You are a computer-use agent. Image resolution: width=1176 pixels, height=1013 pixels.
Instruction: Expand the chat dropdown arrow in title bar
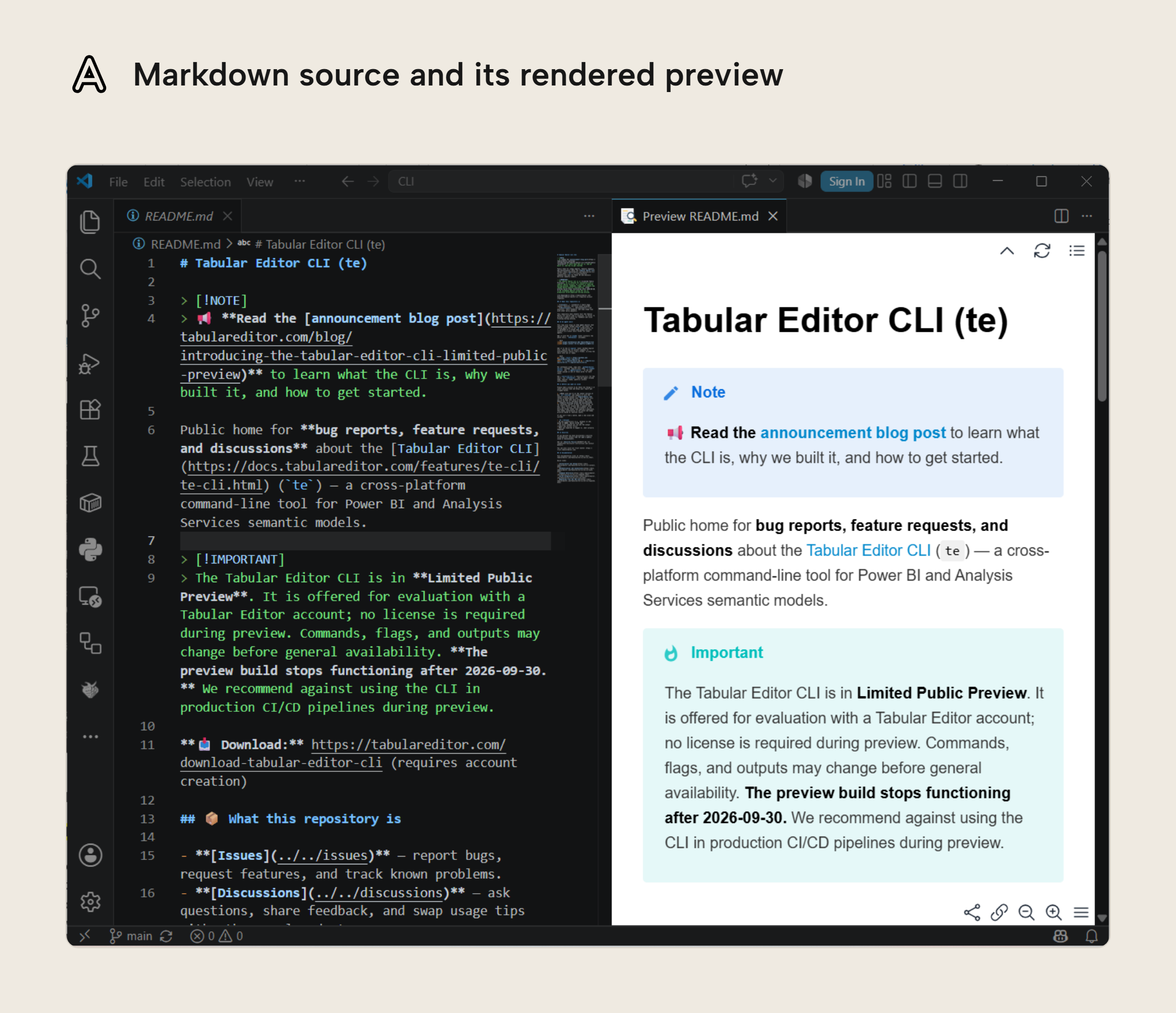point(773,181)
